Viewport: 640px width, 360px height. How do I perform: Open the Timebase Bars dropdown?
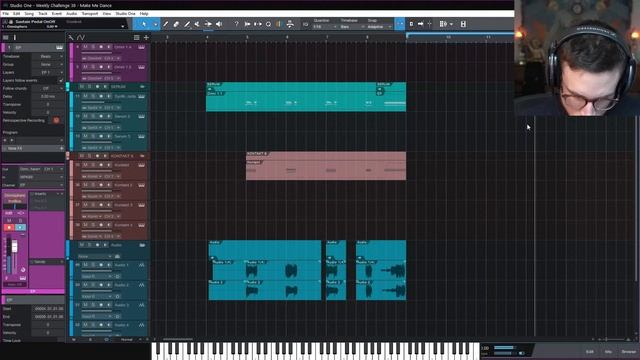pos(352,27)
